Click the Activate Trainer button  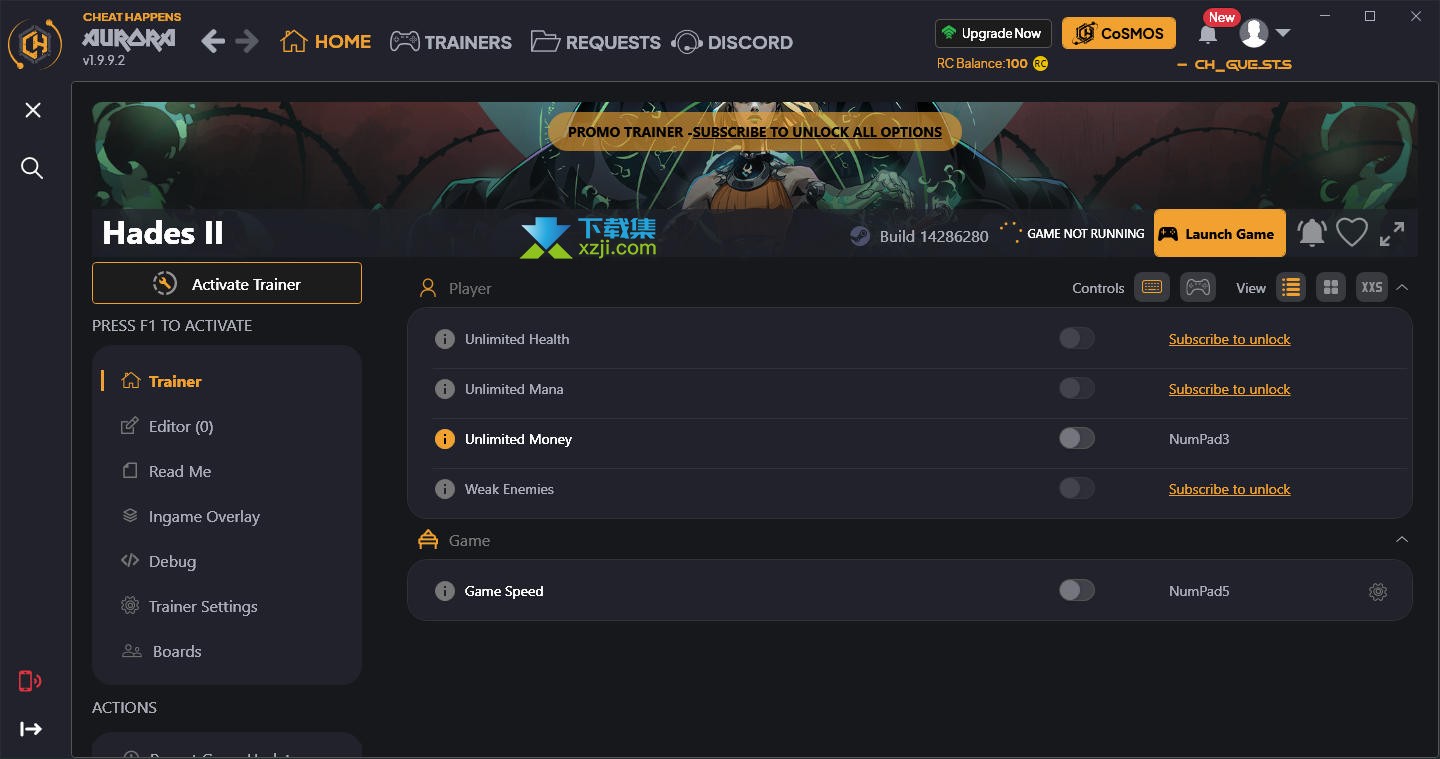tap(227, 283)
